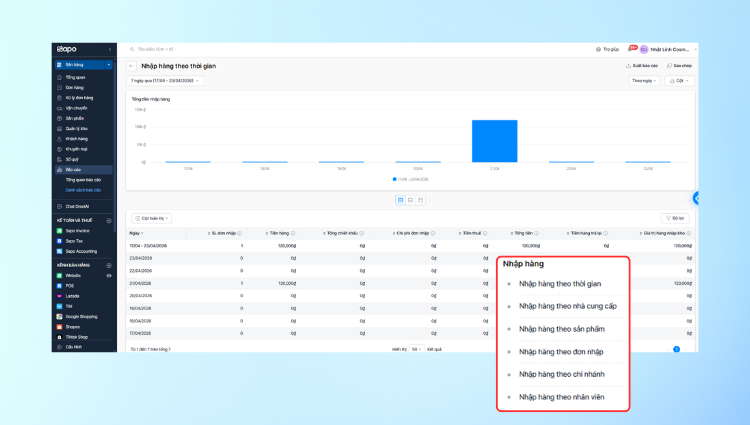The height and width of the screenshot is (425, 750).
Task: Open Google Shopping channel
Action: point(80,316)
